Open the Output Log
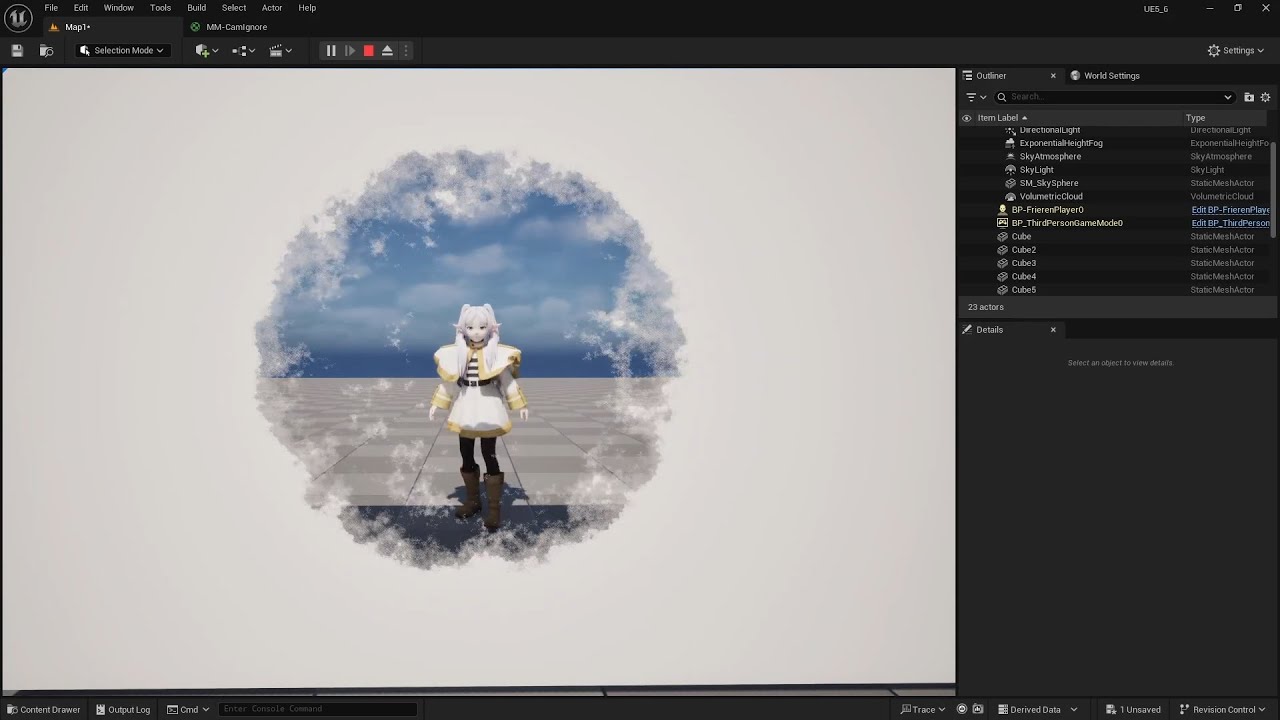Image resolution: width=1280 pixels, height=720 pixels. pyautogui.click(x=122, y=710)
